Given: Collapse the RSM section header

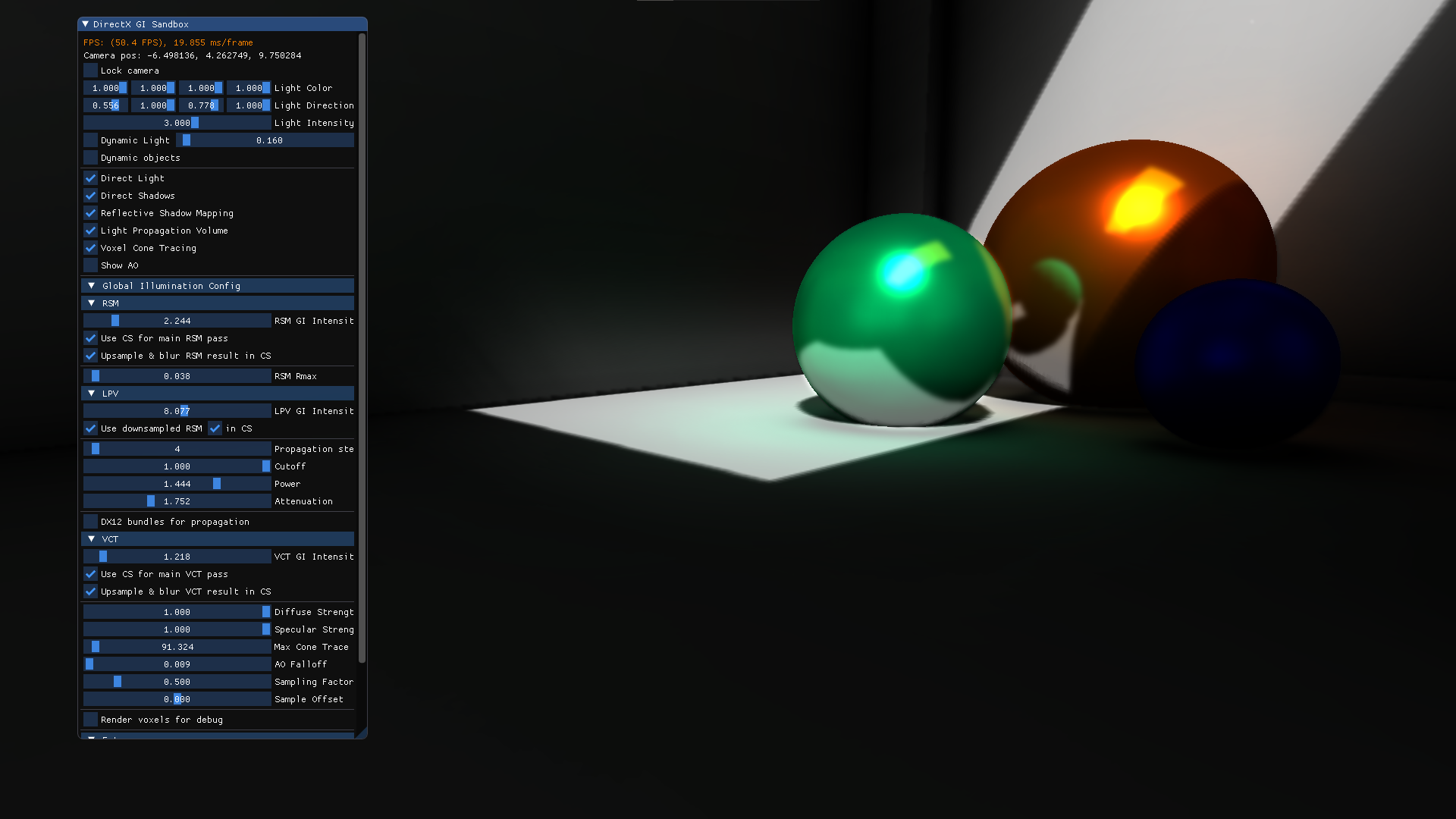Looking at the screenshot, I should coord(92,303).
